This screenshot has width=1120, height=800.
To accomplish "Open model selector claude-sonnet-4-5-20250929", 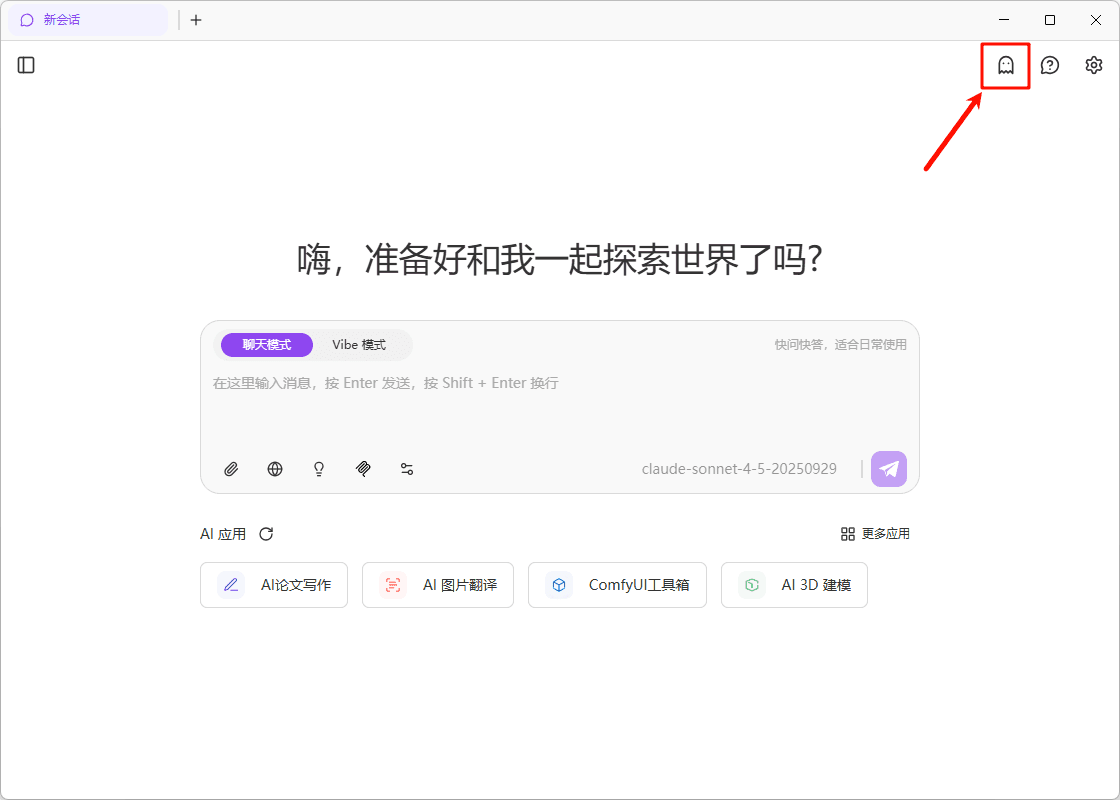I will (x=739, y=469).
